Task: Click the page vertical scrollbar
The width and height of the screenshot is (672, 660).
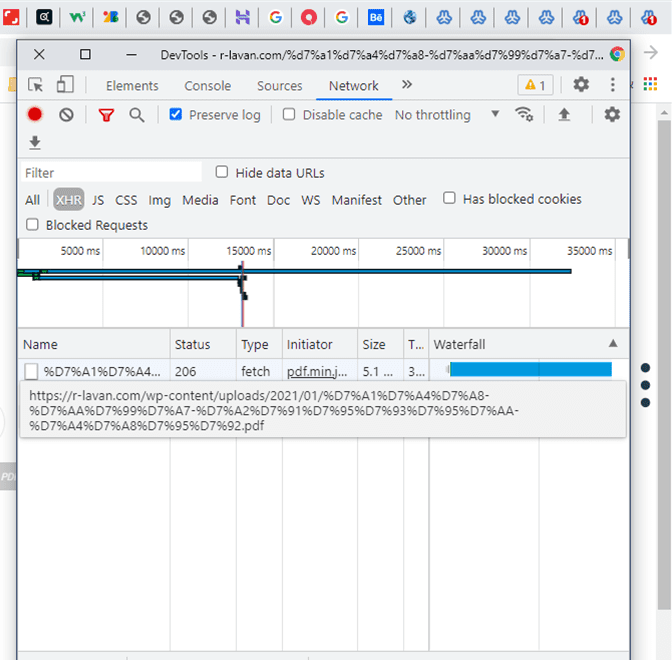Action: click(664, 364)
